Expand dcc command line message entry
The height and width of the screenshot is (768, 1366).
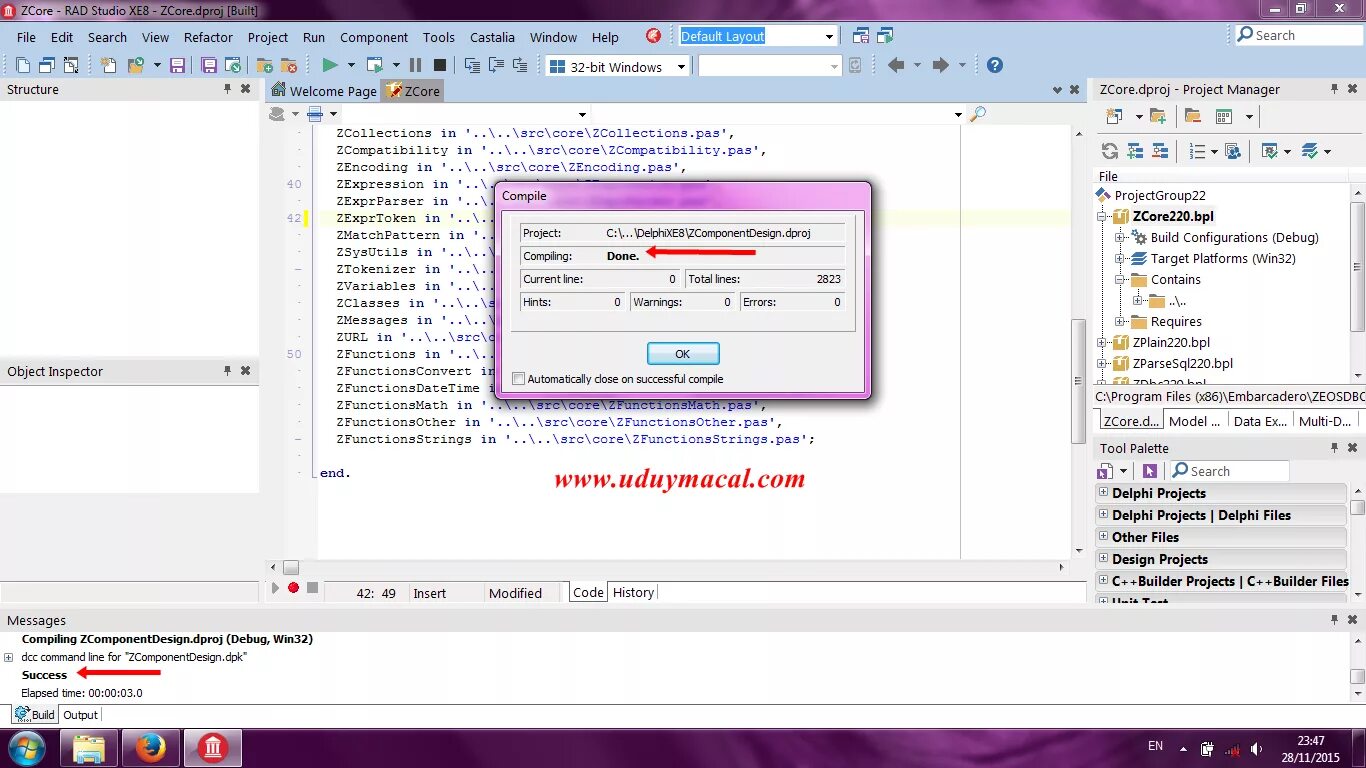8,657
